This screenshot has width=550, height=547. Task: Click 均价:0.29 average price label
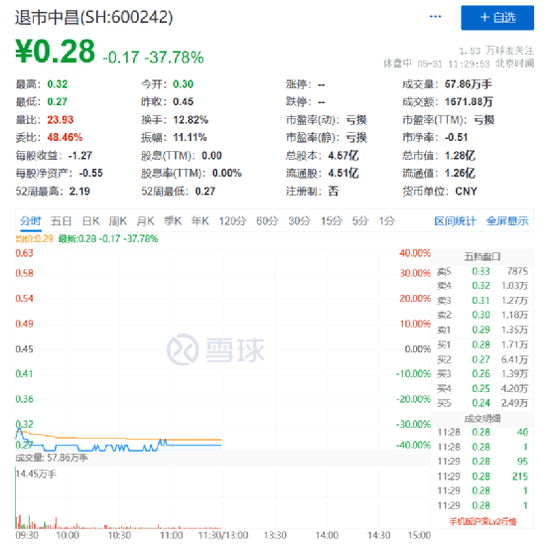[34, 239]
